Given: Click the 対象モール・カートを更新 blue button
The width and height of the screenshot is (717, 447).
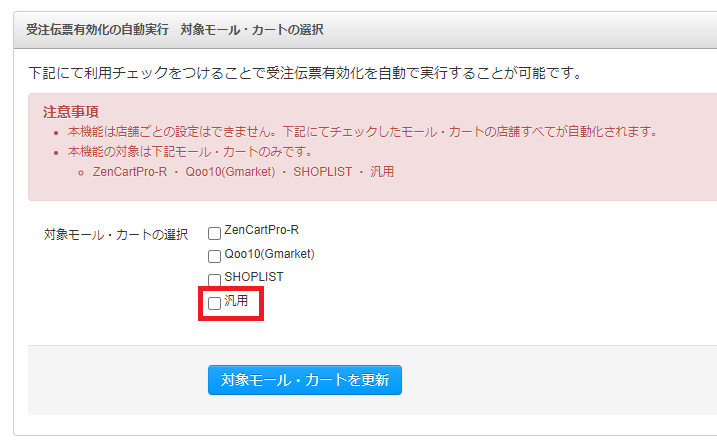Looking at the screenshot, I should click(x=305, y=380).
